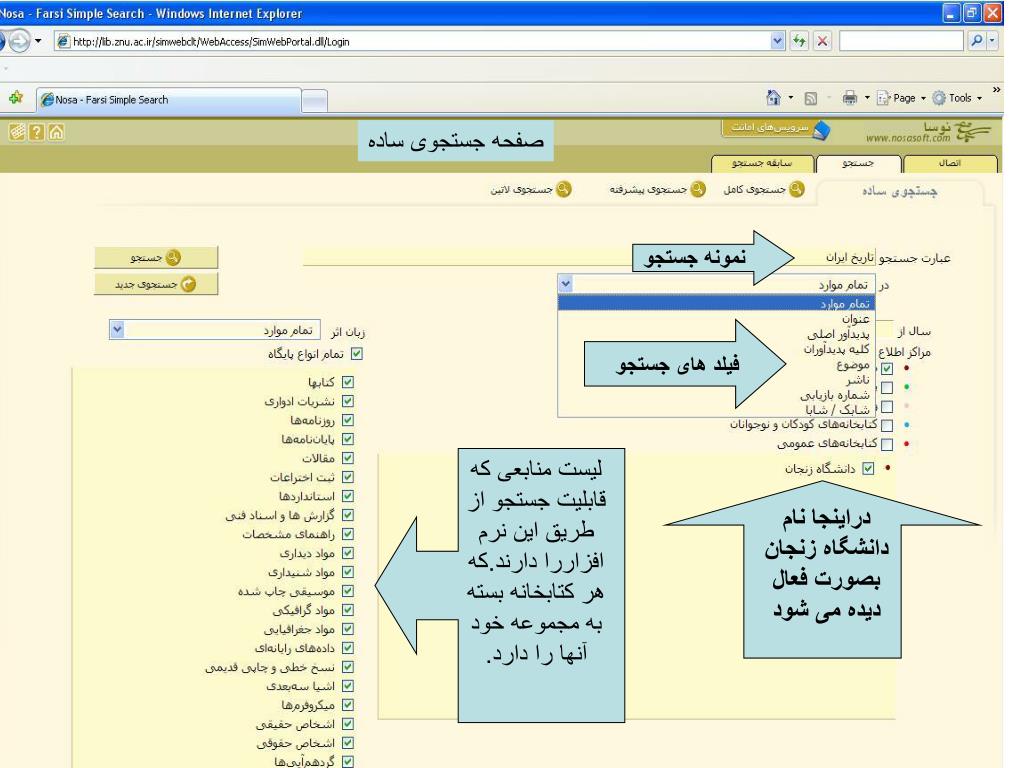Select تمام موارد in field list

[x=716, y=304]
